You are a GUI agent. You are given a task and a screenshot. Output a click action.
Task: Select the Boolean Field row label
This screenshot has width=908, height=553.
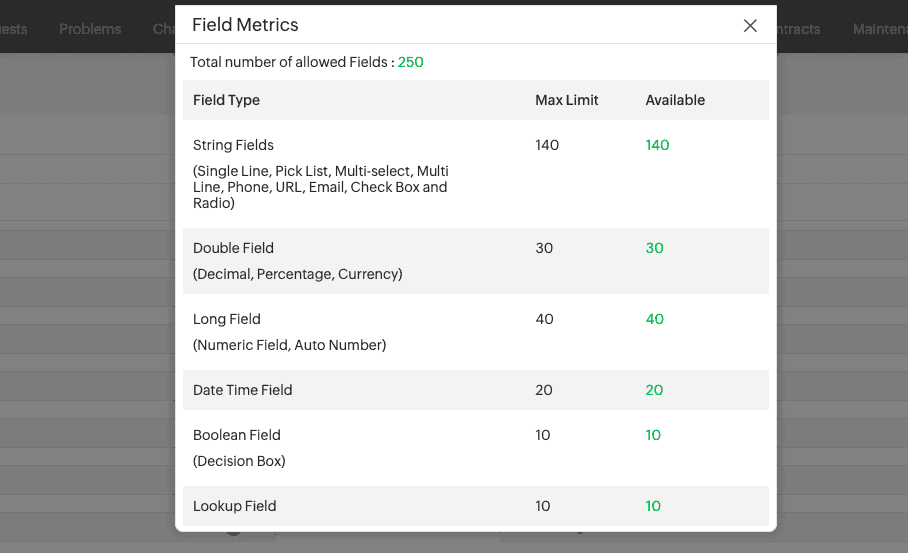coord(237,435)
